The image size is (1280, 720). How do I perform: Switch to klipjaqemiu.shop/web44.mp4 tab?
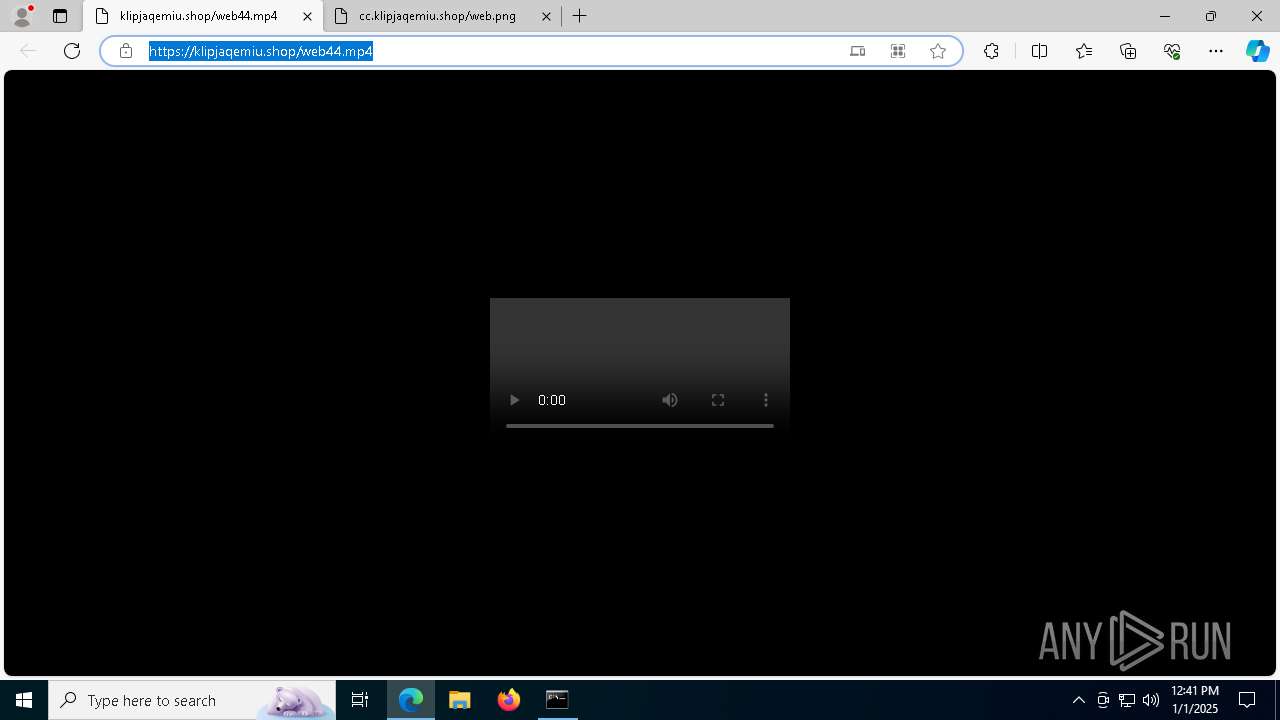point(199,16)
